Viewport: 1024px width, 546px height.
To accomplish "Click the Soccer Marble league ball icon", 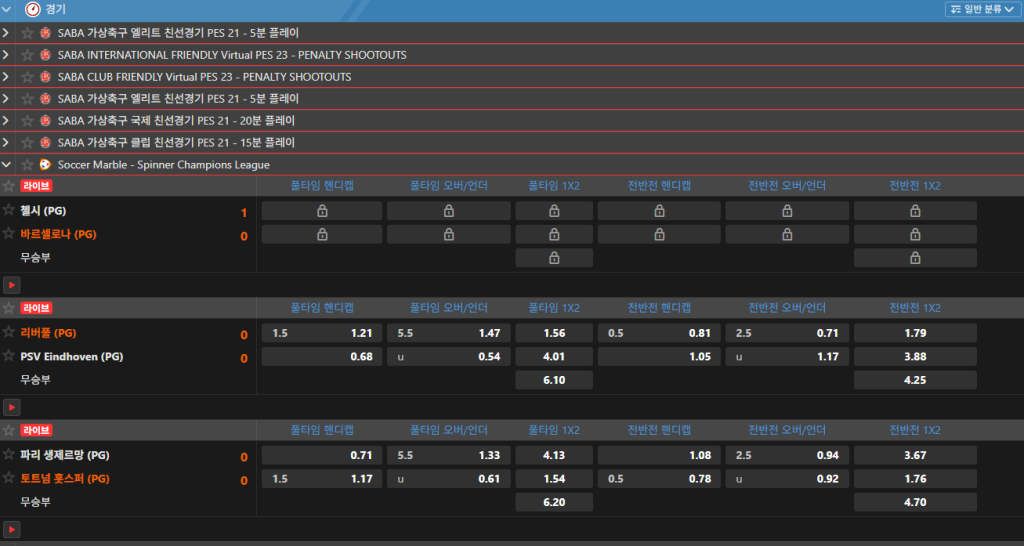I will click(x=45, y=165).
